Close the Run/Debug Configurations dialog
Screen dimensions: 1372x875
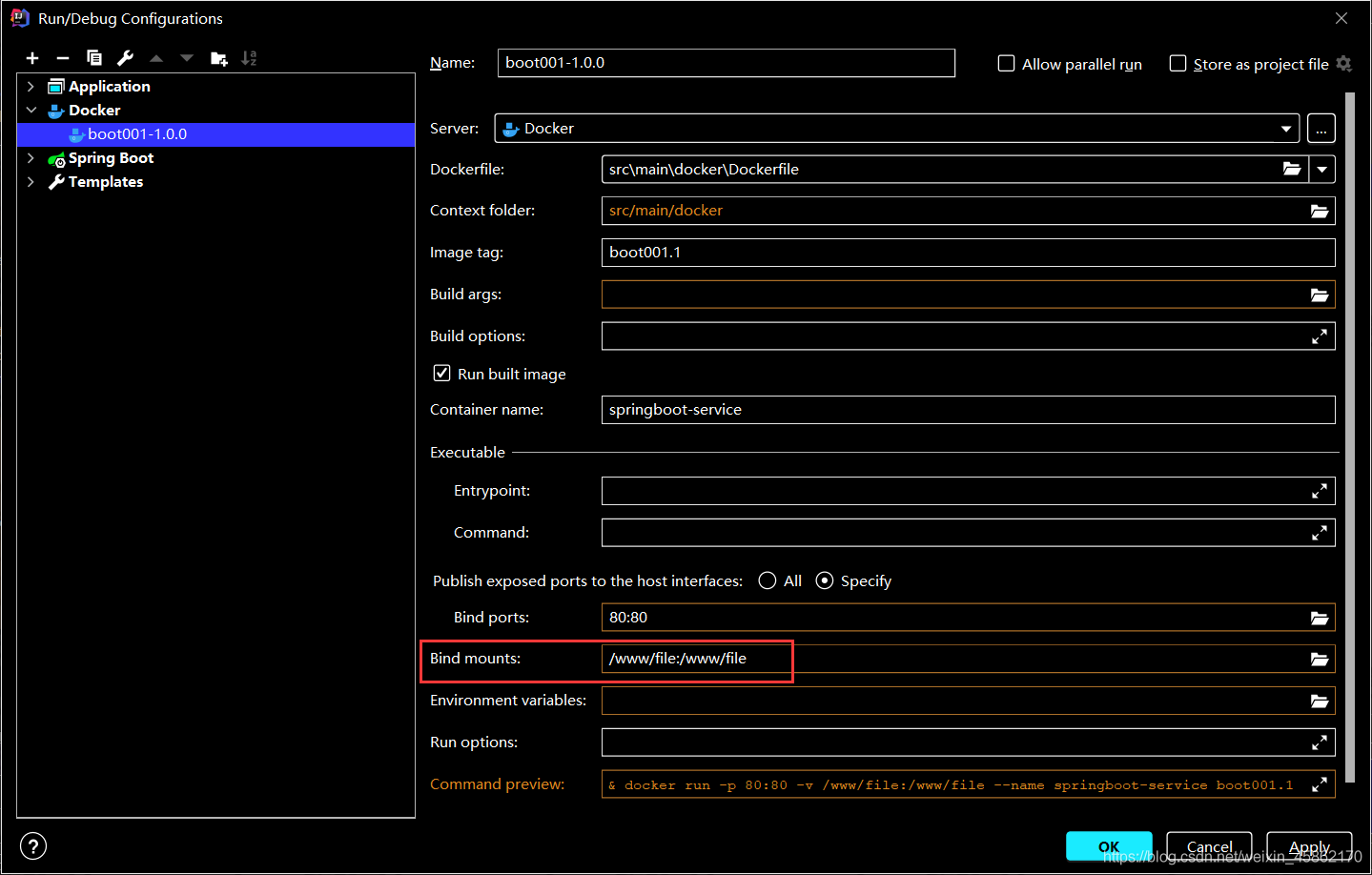1341,18
